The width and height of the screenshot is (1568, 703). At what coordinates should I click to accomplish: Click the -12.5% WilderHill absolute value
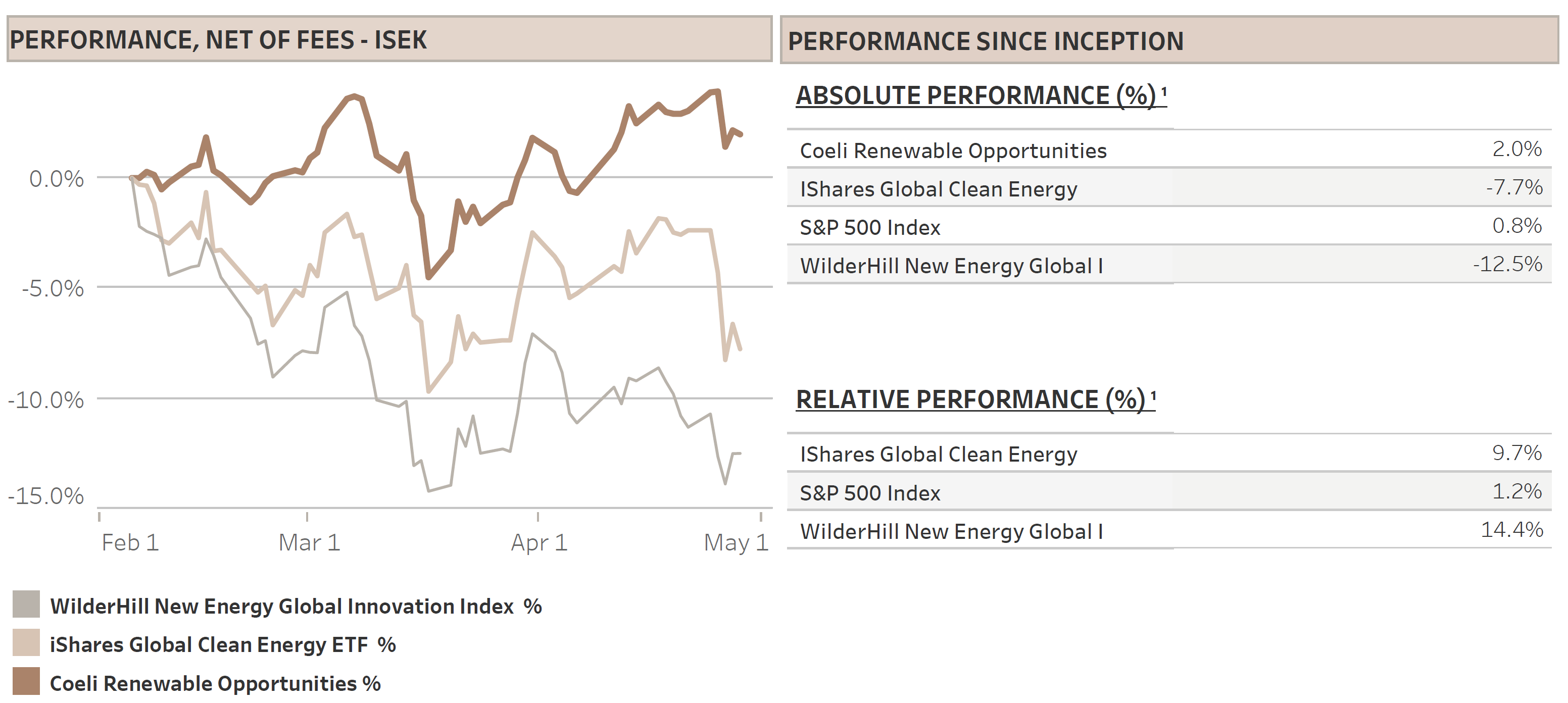pyautogui.click(x=1507, y=264)
